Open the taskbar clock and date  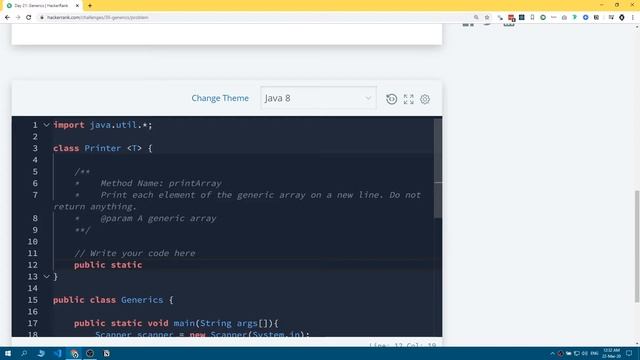[x=611, y=353]
